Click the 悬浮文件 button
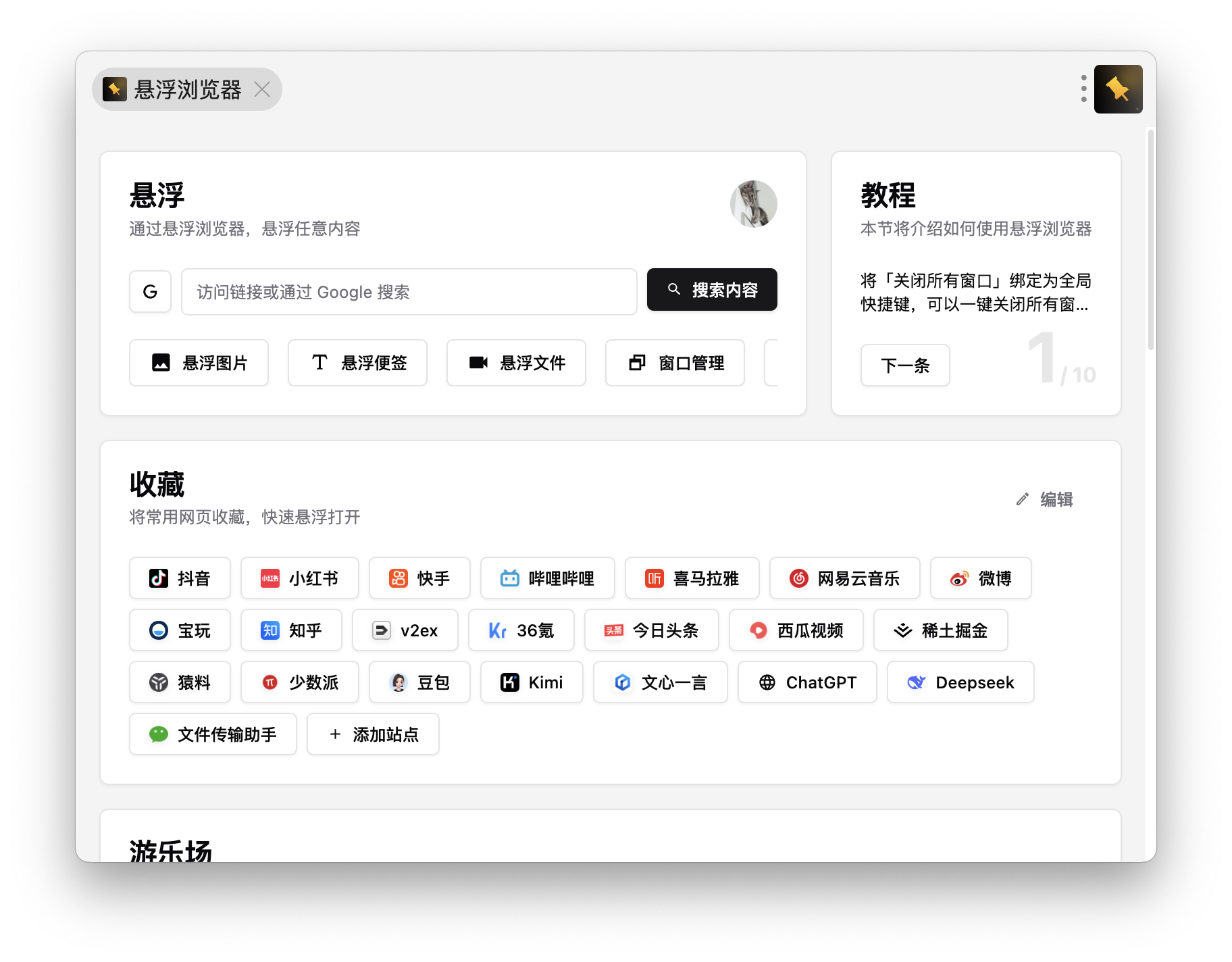 [x=516, y=363]
